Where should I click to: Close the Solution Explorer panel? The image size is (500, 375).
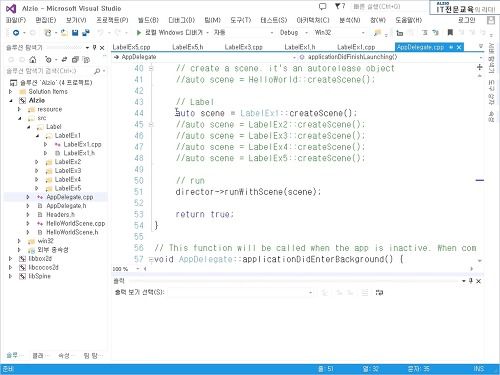tap(102, 48)
